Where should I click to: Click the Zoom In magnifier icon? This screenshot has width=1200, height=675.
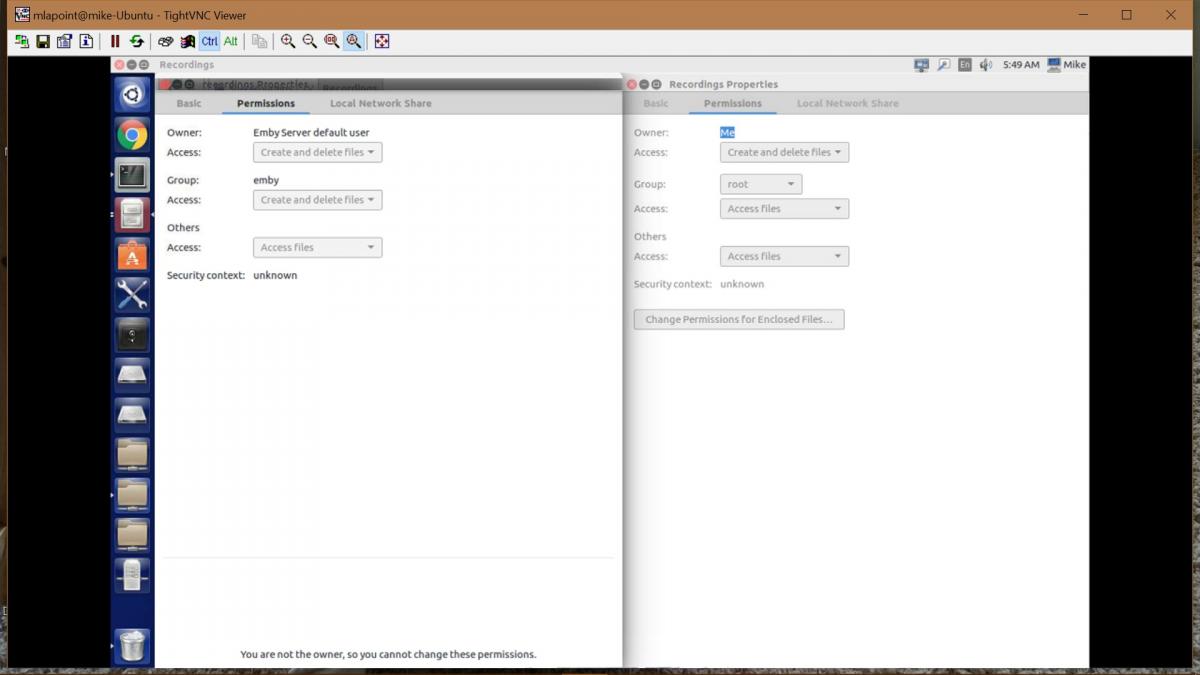pyautogui.click(x=288, y=41)
